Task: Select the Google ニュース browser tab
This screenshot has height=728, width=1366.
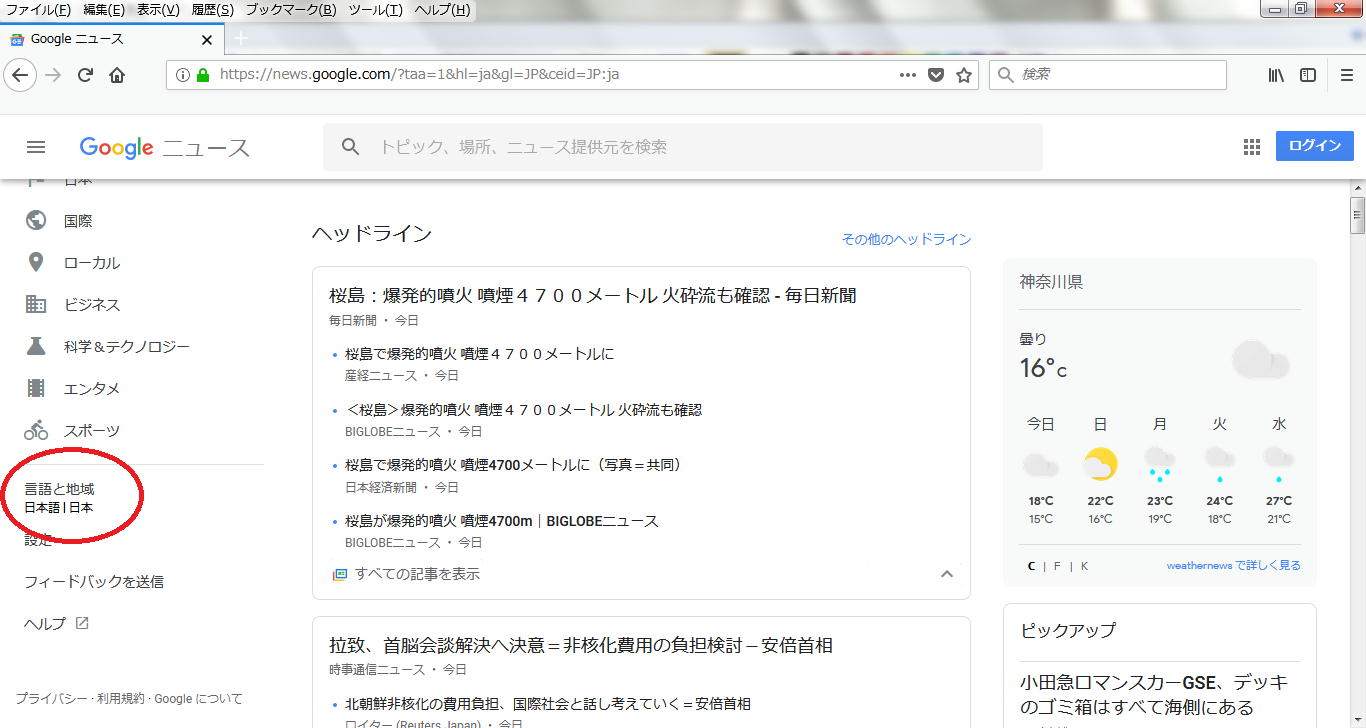Action: click(x=110, y=39)
